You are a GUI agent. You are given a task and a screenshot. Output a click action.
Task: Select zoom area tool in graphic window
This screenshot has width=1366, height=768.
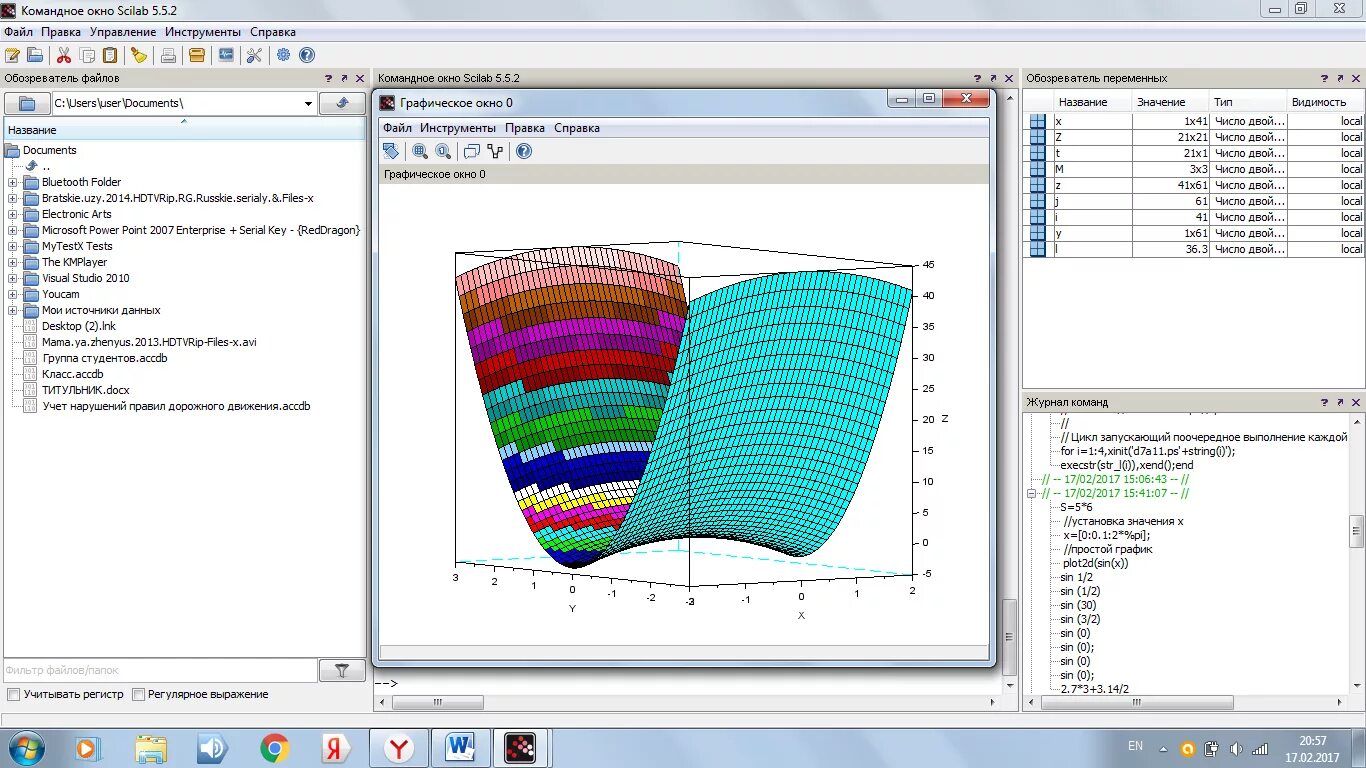tap(420, 151)
